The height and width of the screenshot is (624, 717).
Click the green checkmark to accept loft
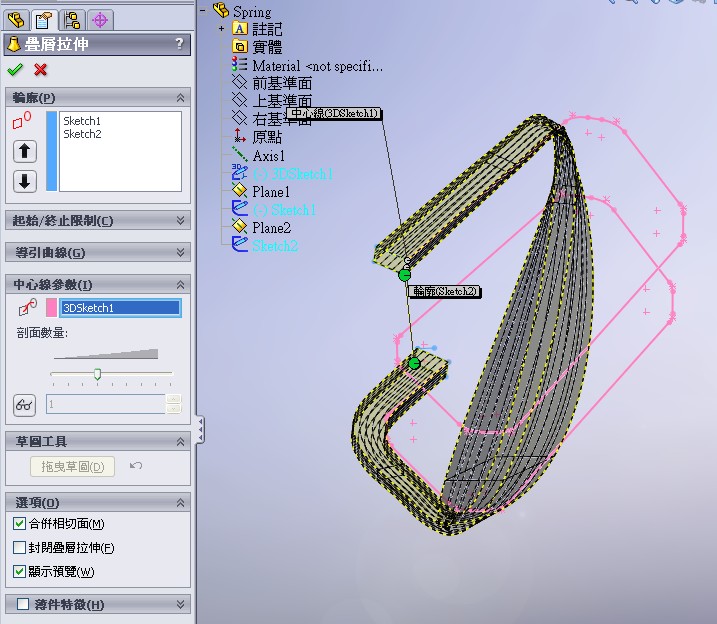coord(15,69)
